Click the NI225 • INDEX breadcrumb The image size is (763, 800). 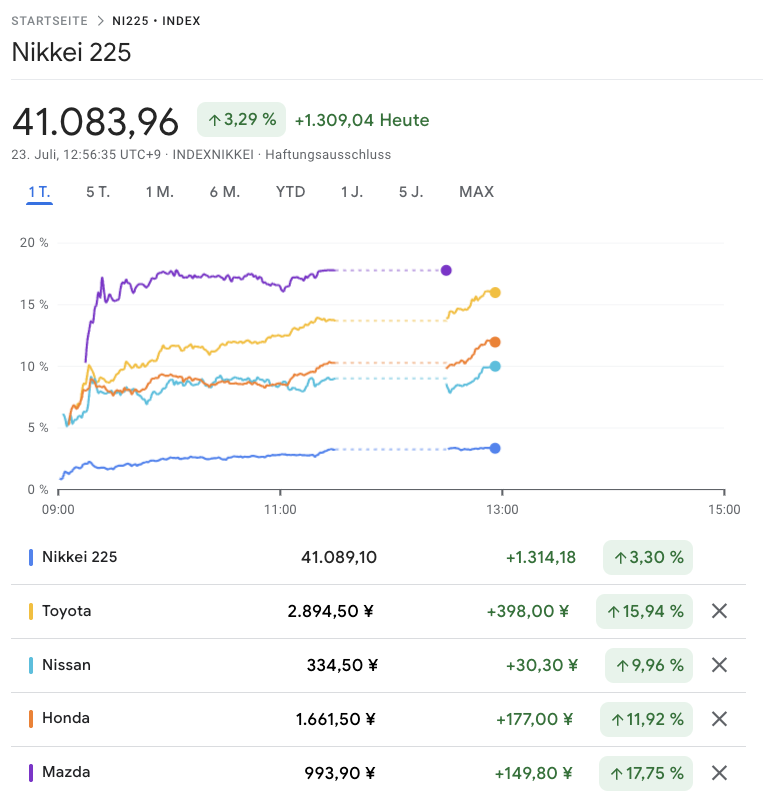tap(156, 21)
